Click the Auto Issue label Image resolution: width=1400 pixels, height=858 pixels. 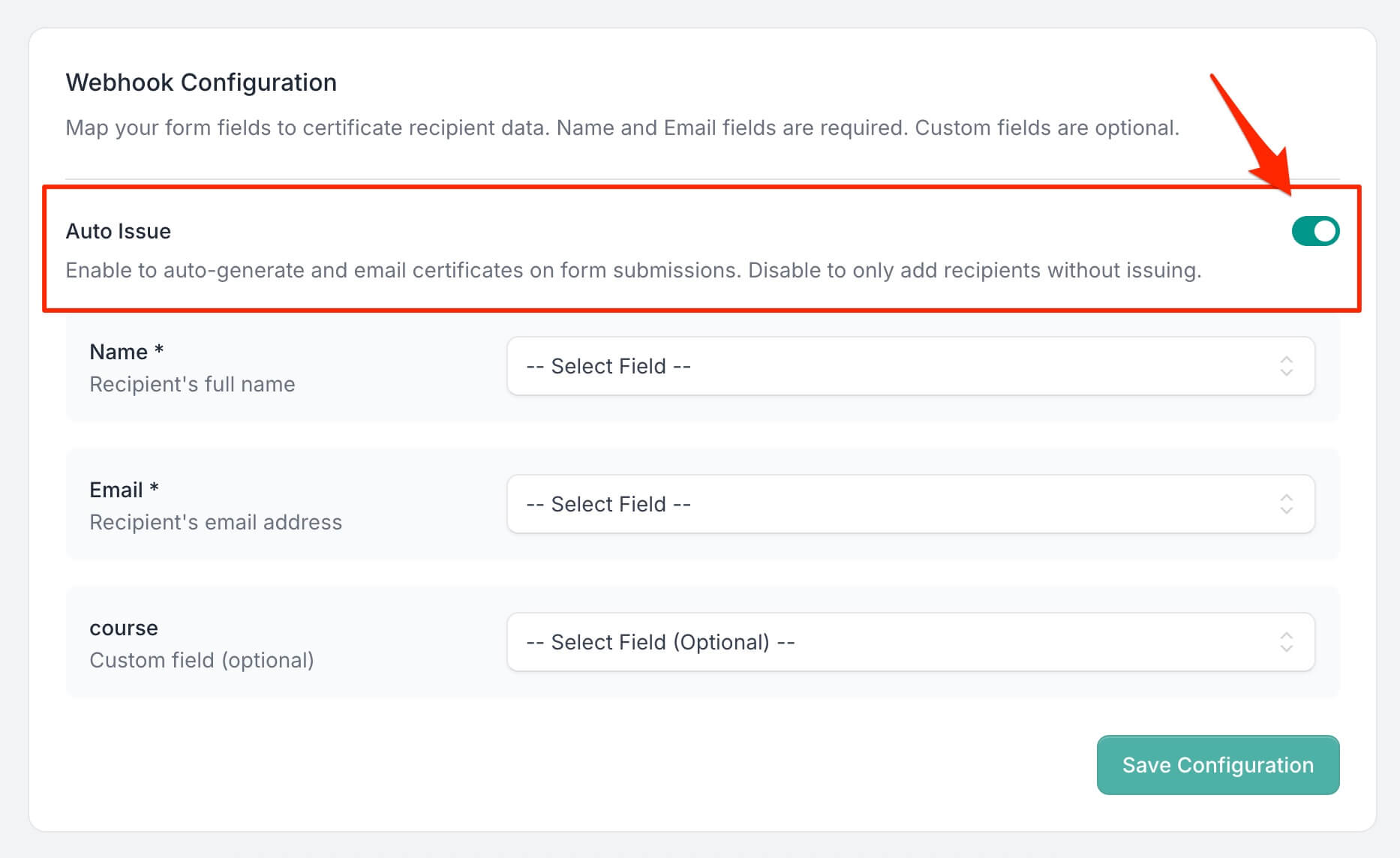pos(119,231)
